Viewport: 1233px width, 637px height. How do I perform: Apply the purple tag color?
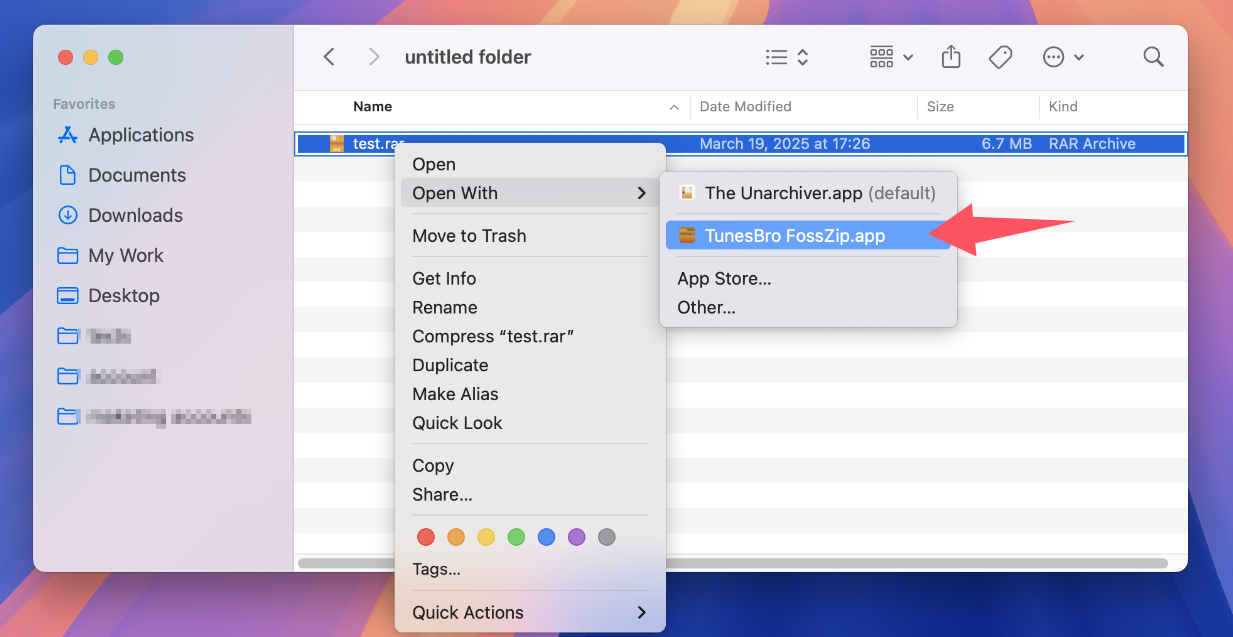[576, 537]
